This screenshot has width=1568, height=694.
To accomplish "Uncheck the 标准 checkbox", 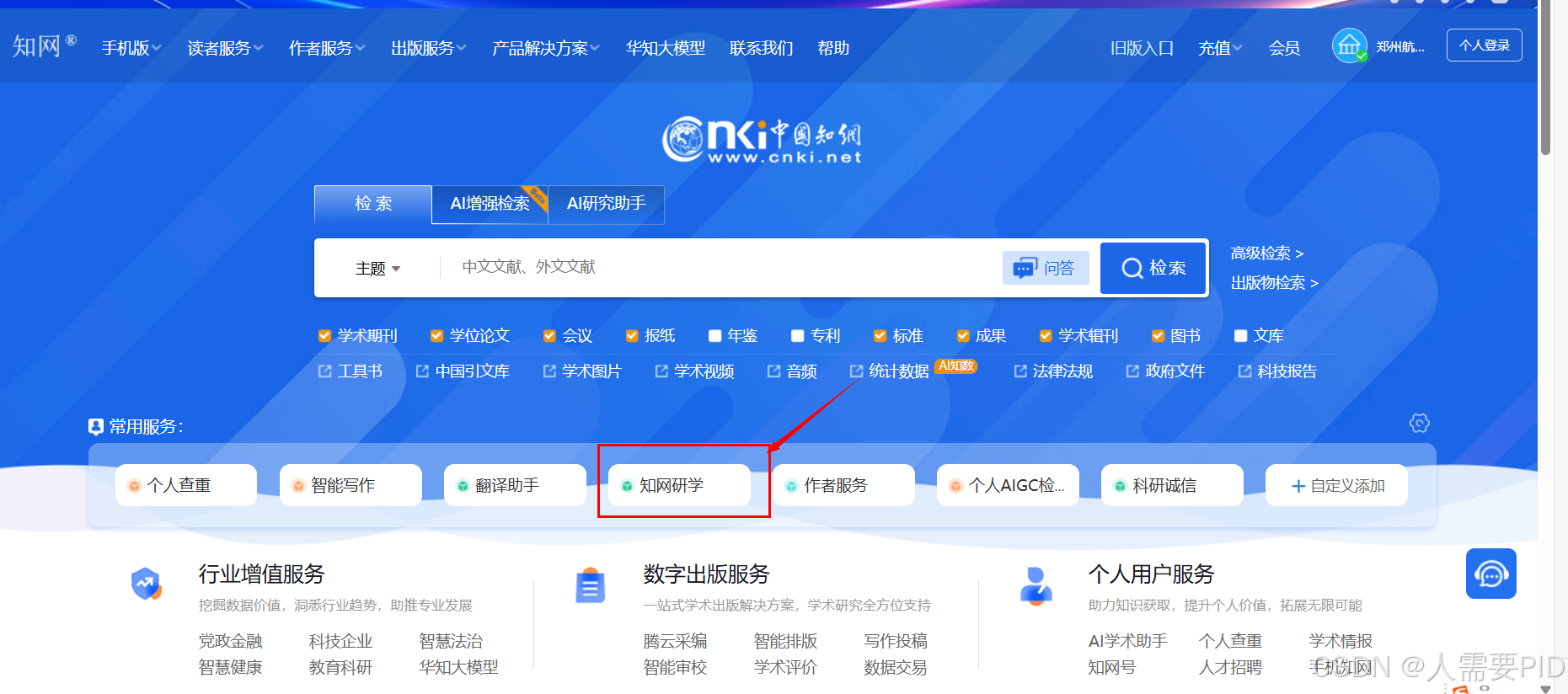I will point(880,336).
